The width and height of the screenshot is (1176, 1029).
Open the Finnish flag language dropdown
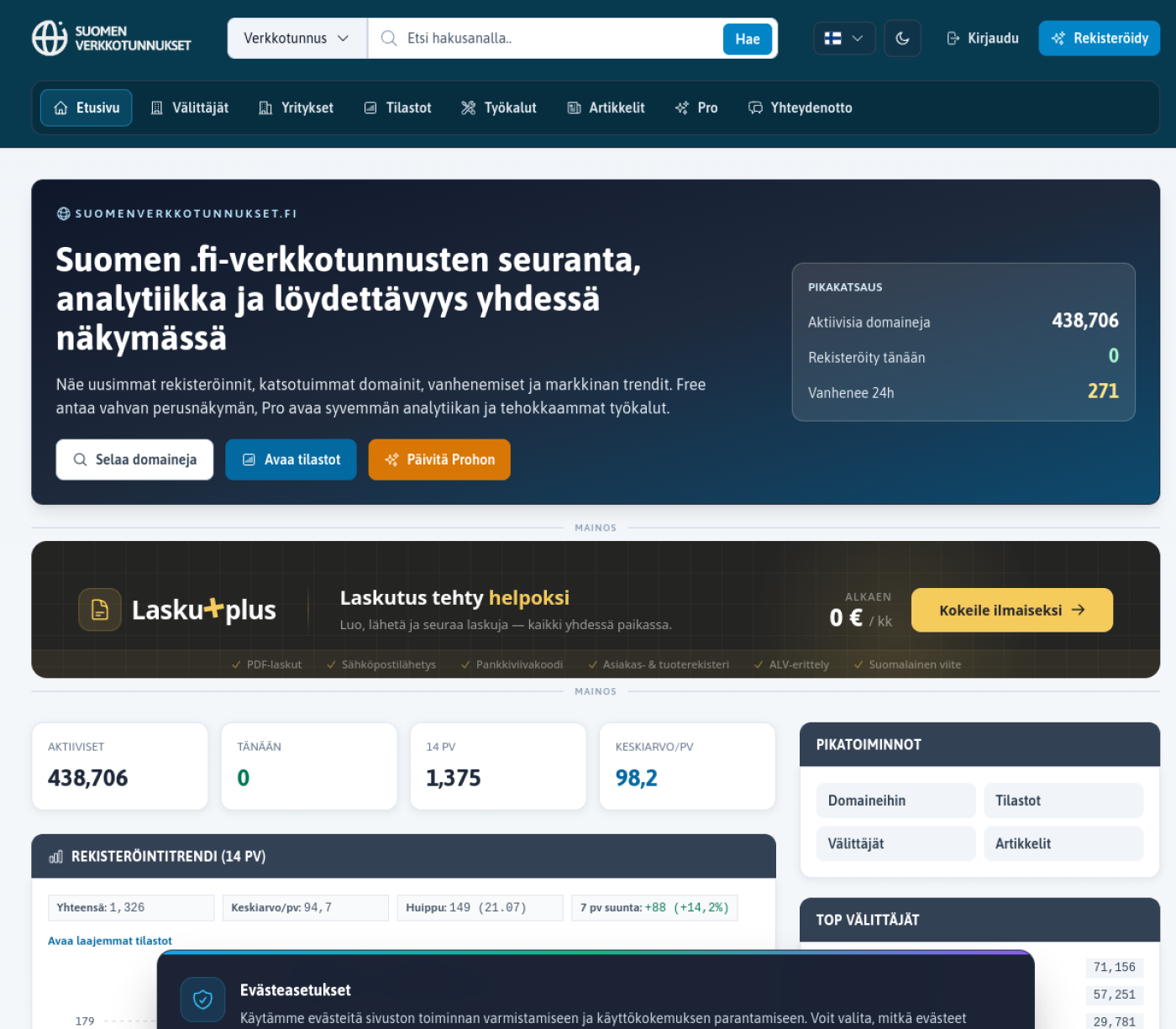point(844,38)
